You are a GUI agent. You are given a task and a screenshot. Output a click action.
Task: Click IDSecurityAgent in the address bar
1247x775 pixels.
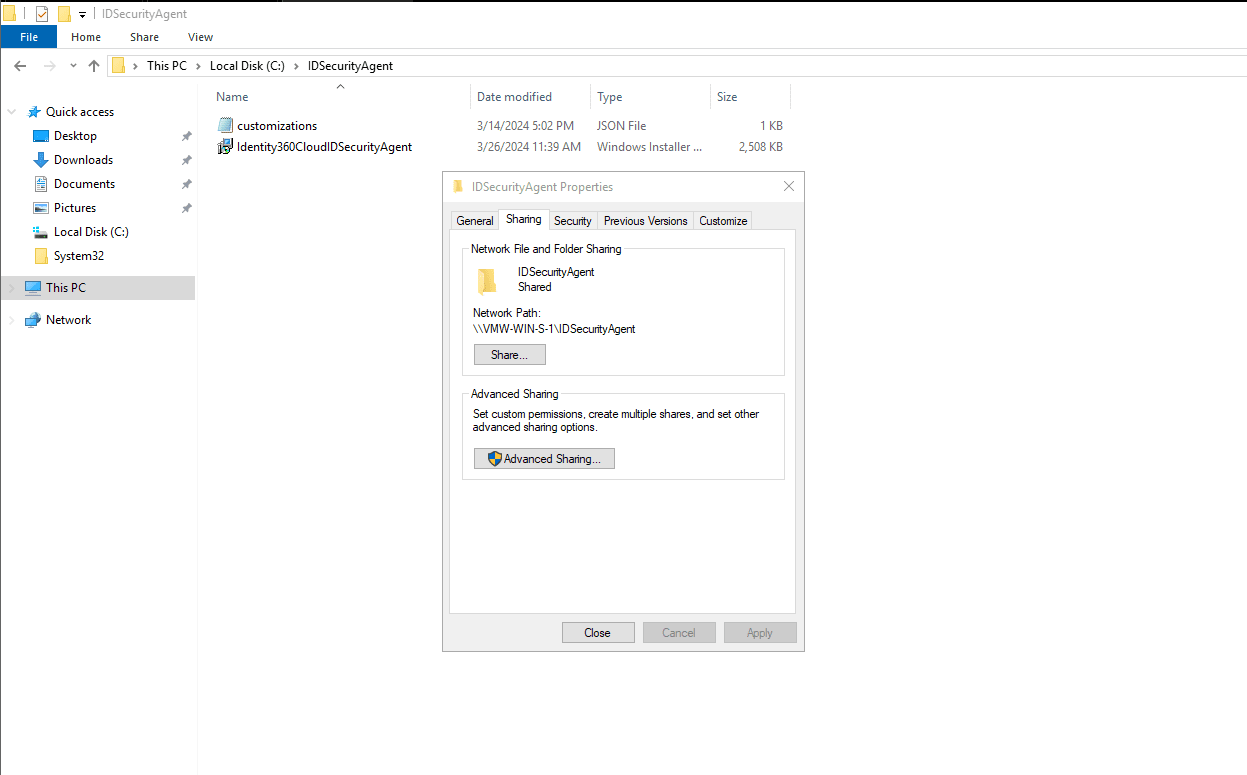click(x=350, y=66)
